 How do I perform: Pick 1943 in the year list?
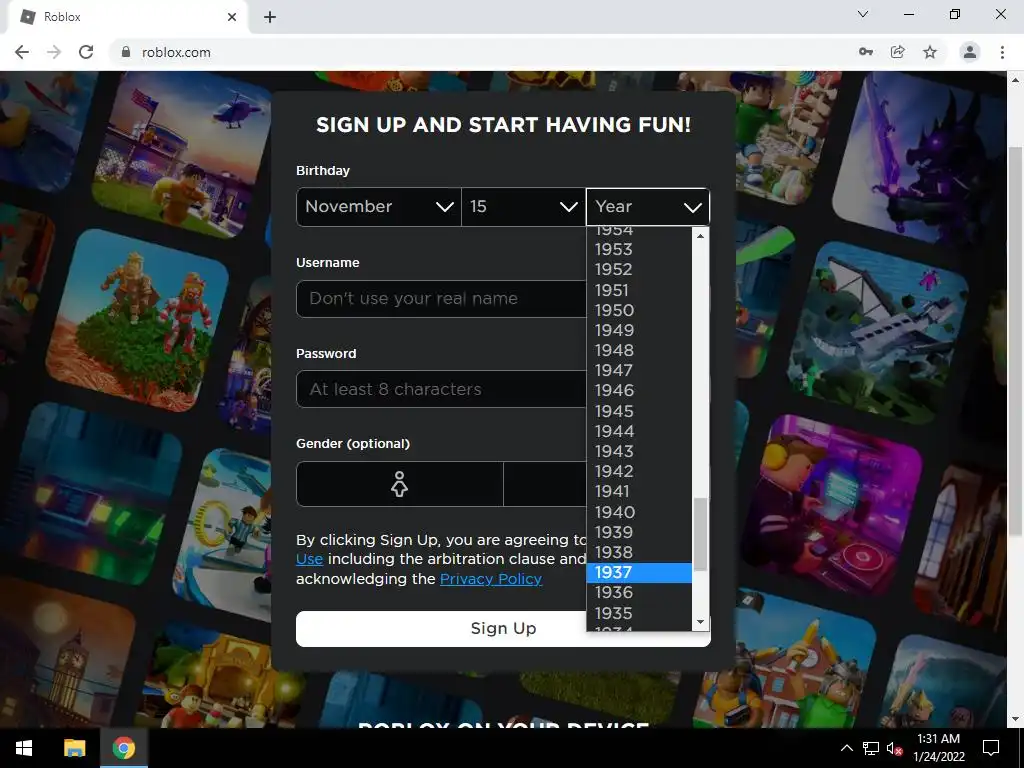639,451
